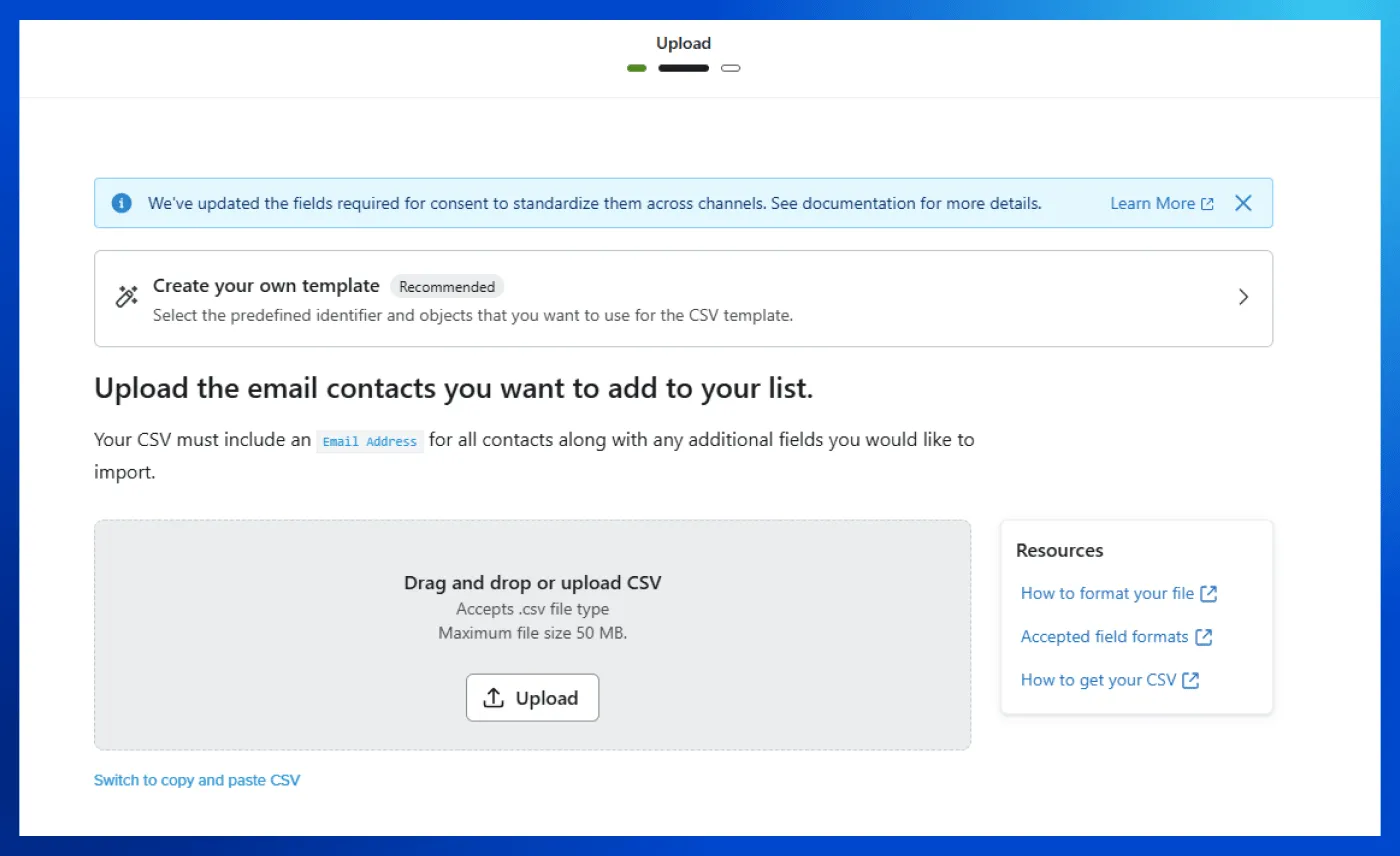Click external icon next to How to format your file
Image resolution: width=1400 pixels, height=856 pixels.
pyautogui.click(x=1209, y=593)
